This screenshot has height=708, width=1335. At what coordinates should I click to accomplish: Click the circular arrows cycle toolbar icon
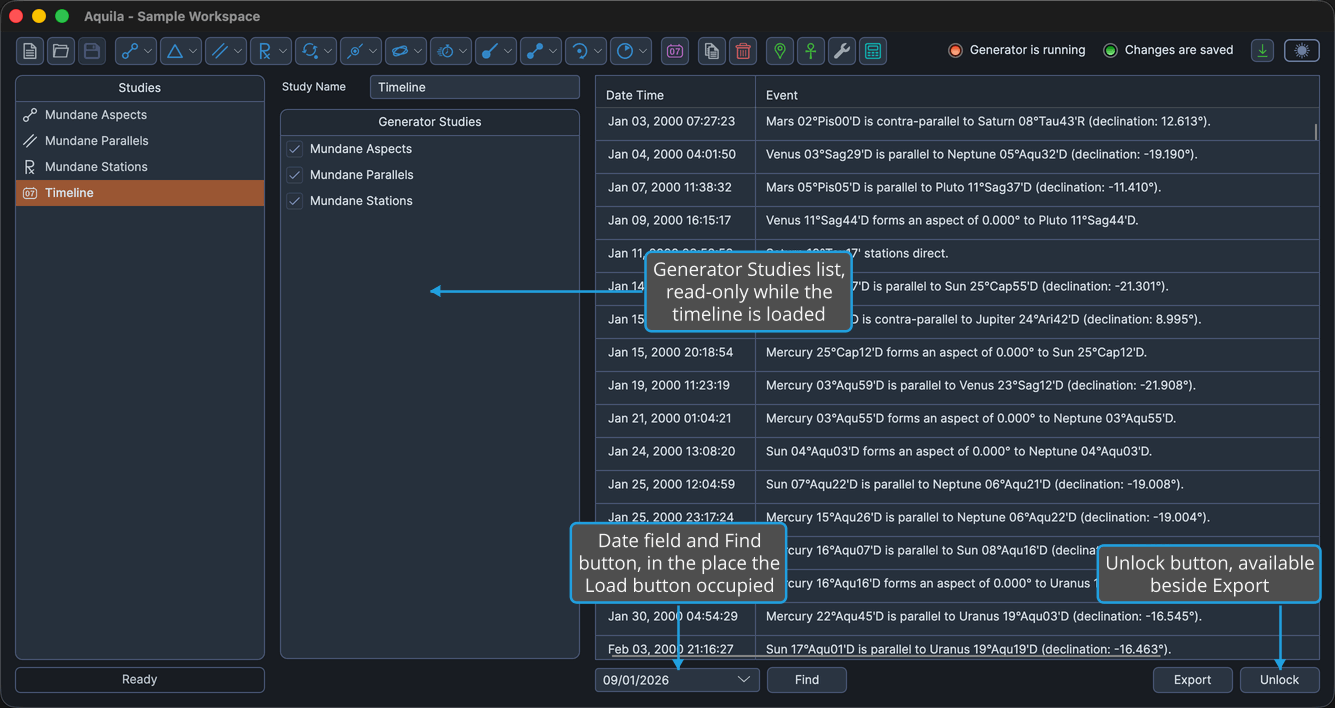tap(310, 51)
